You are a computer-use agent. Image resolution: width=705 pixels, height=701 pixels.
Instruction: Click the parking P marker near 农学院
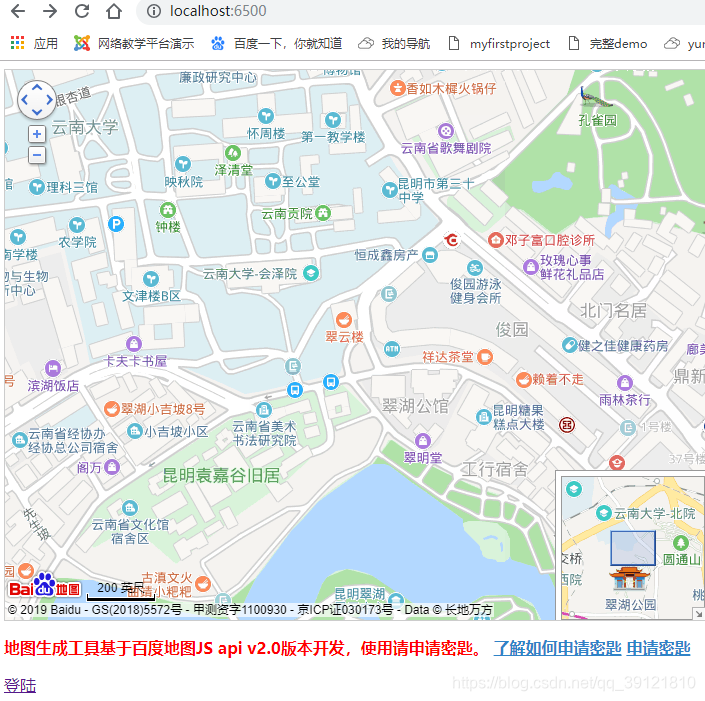pos(116,224)
